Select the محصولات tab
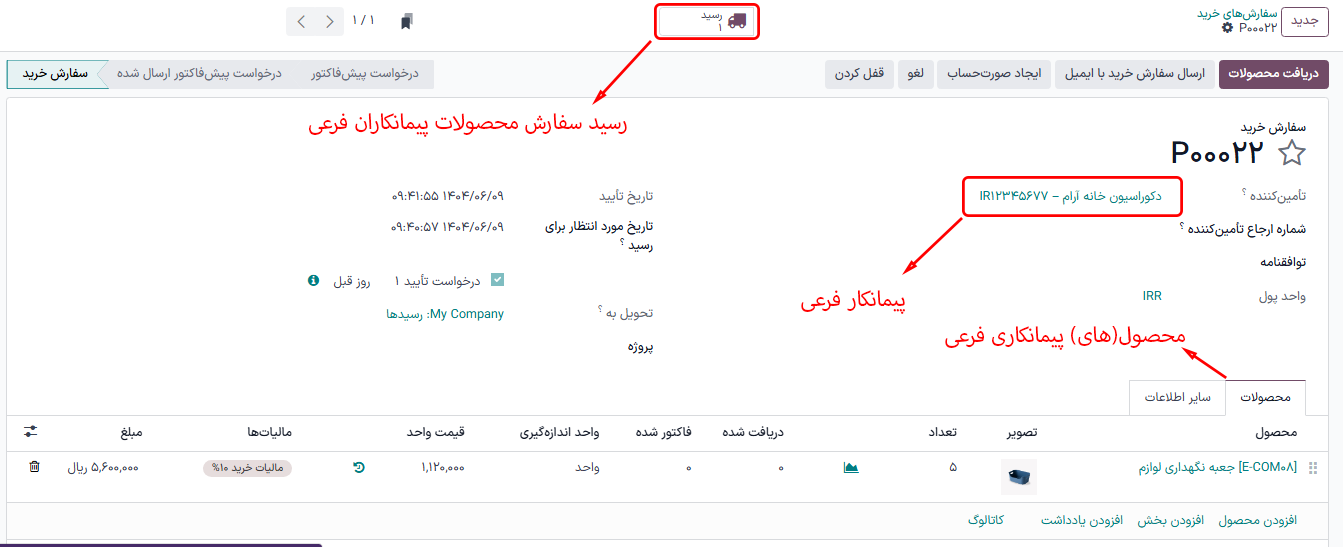Viewport: 1343px width, 547px height. point(1265,398)
